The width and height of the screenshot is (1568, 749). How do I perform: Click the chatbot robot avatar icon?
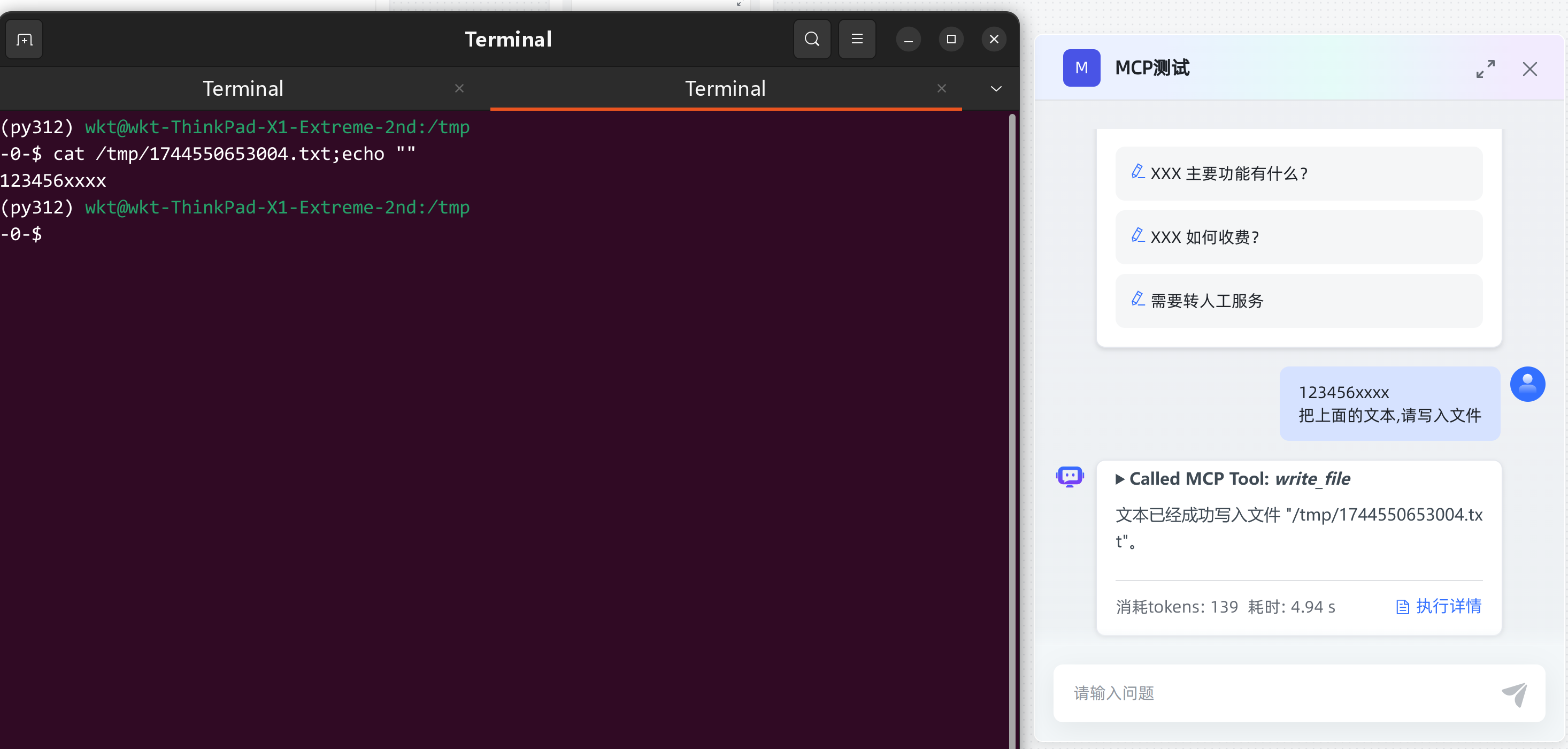pos(1070,477)
